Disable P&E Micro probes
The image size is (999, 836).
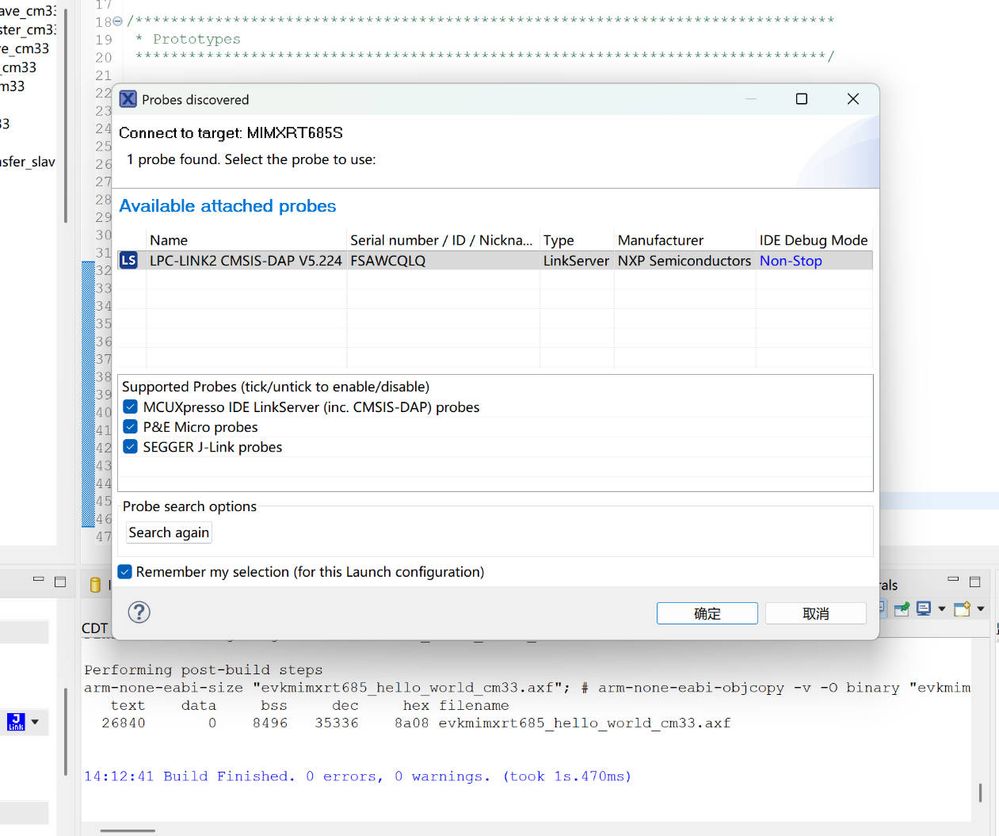131,427
